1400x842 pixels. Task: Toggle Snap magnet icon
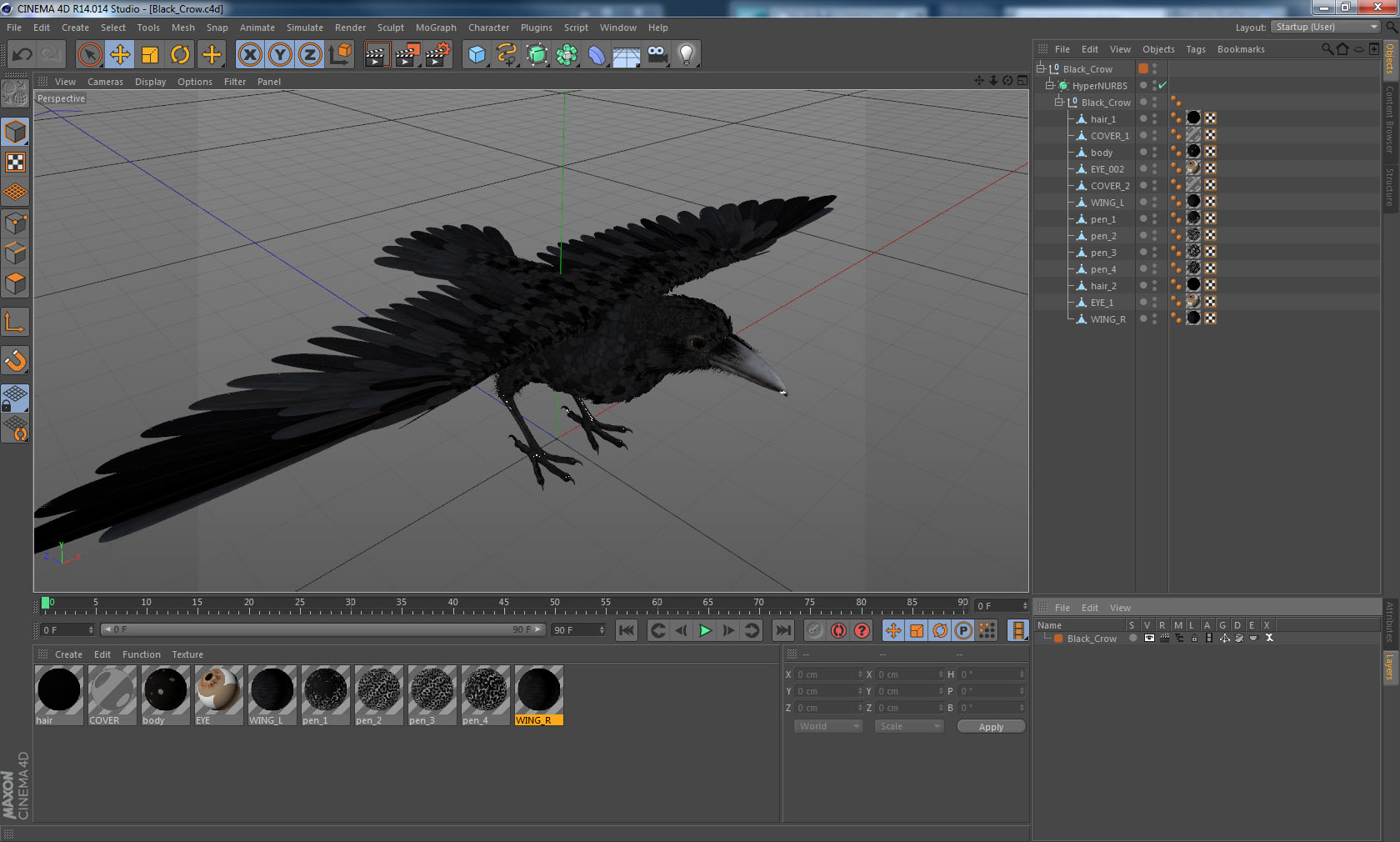pyautogui.click(x=15, y=360)
